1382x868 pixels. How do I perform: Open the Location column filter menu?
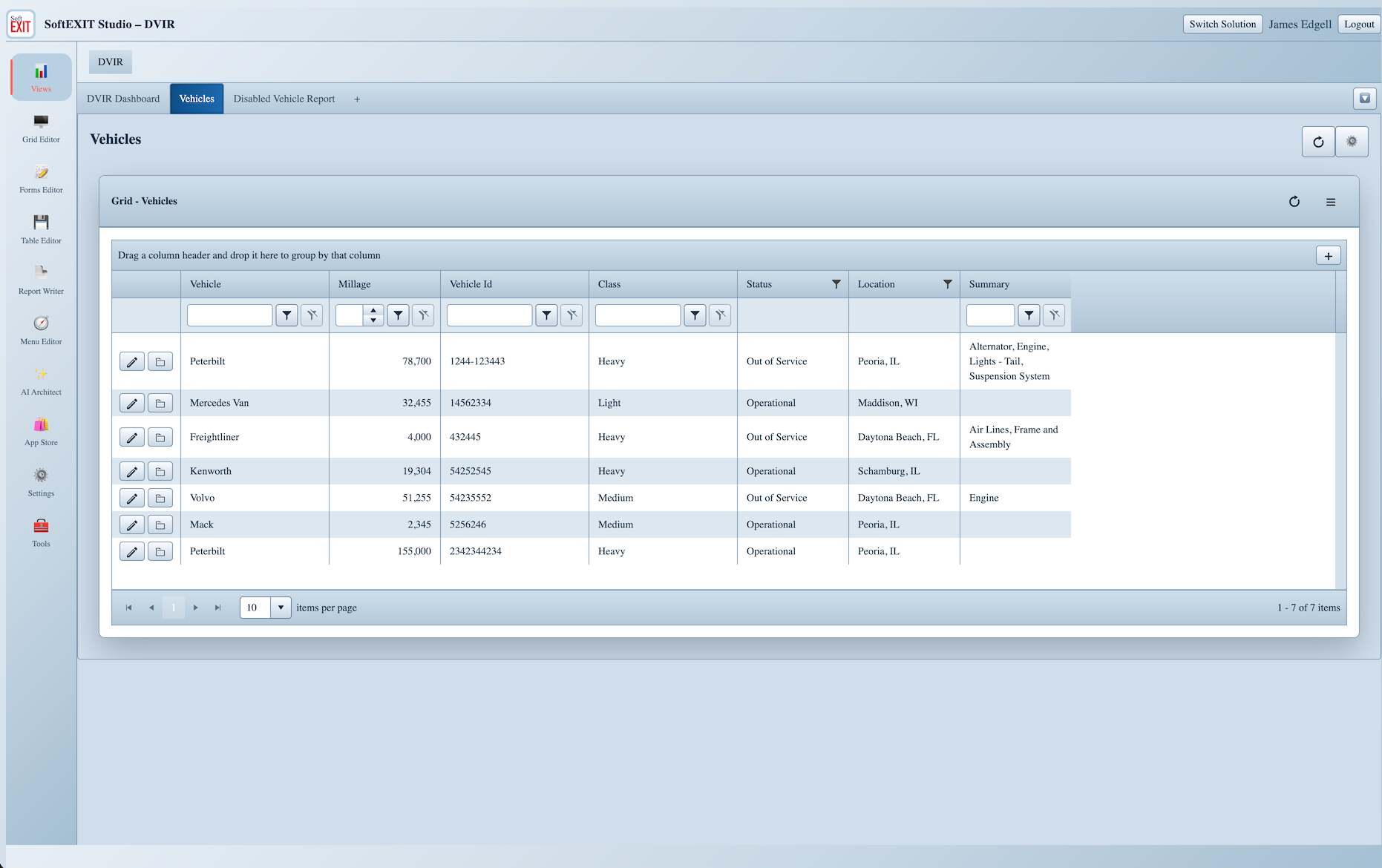pyautogui.click(x=948, y=284)
